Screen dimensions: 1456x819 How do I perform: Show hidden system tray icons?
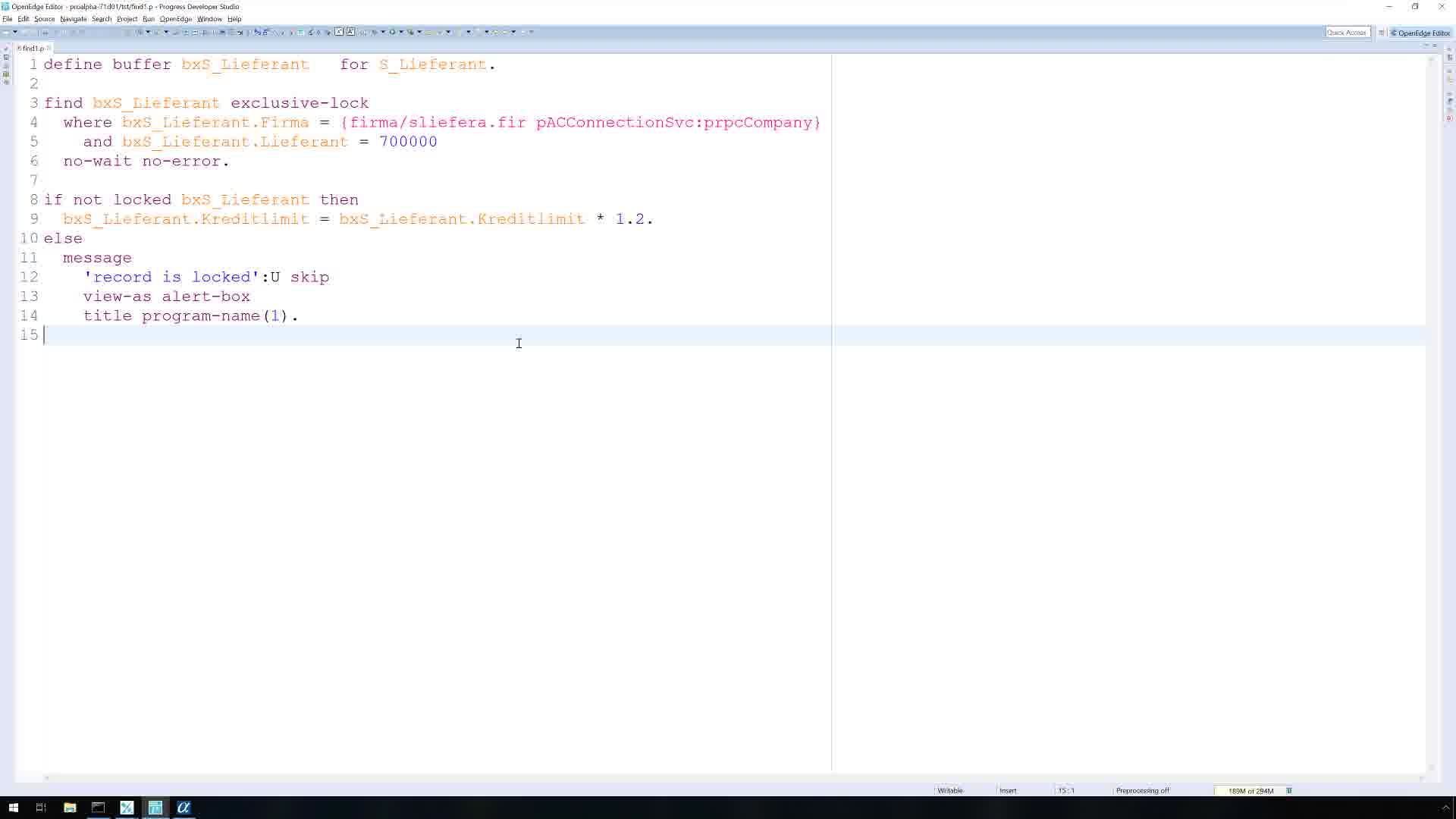[1445, 807]
